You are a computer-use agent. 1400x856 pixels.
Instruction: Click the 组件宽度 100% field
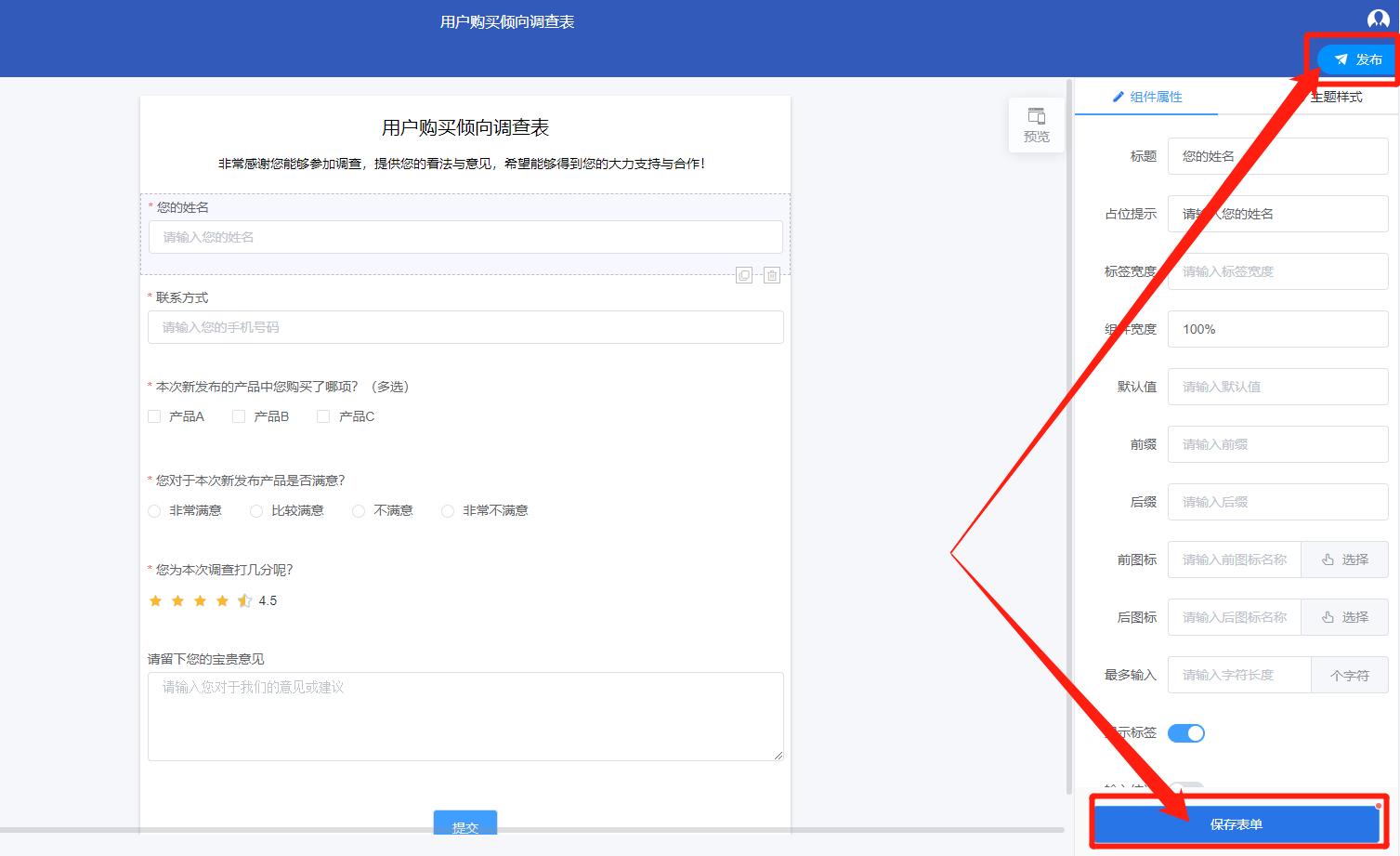coord(1277,328)
